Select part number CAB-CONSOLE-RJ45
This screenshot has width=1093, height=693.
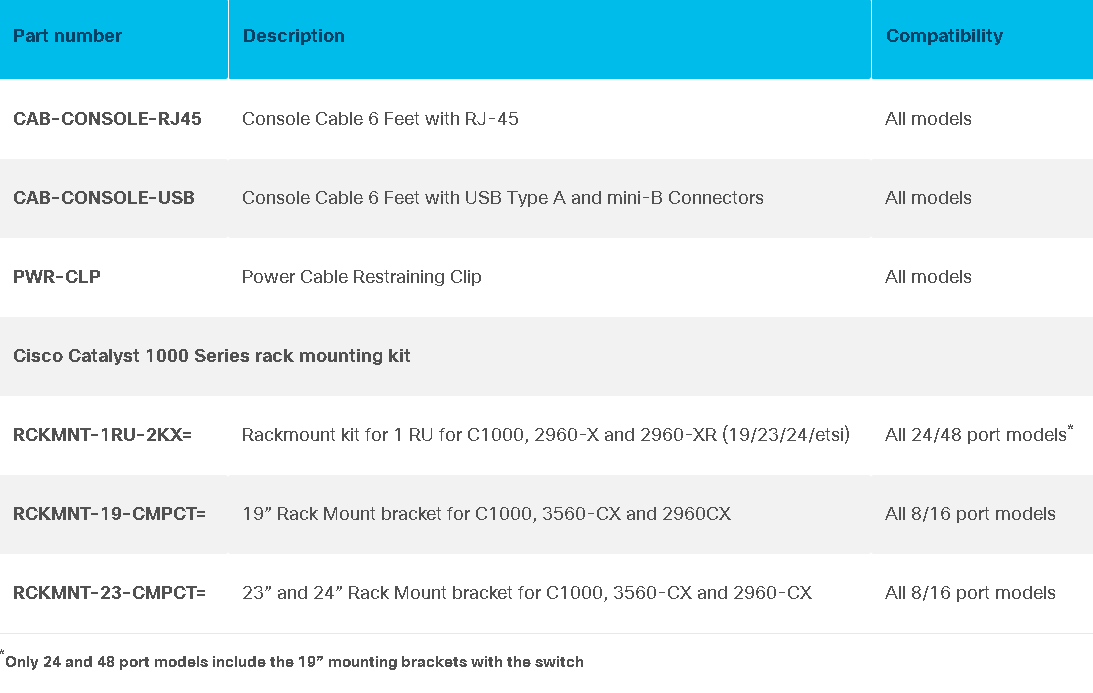tap(107, 119)
